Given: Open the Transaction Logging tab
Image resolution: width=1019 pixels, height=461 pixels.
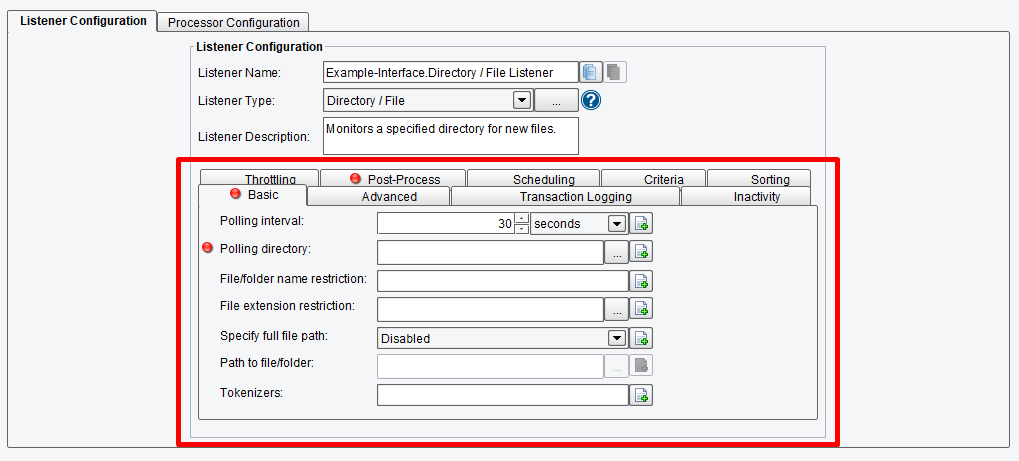Looking at the screenshot, I should pos(565,196).
